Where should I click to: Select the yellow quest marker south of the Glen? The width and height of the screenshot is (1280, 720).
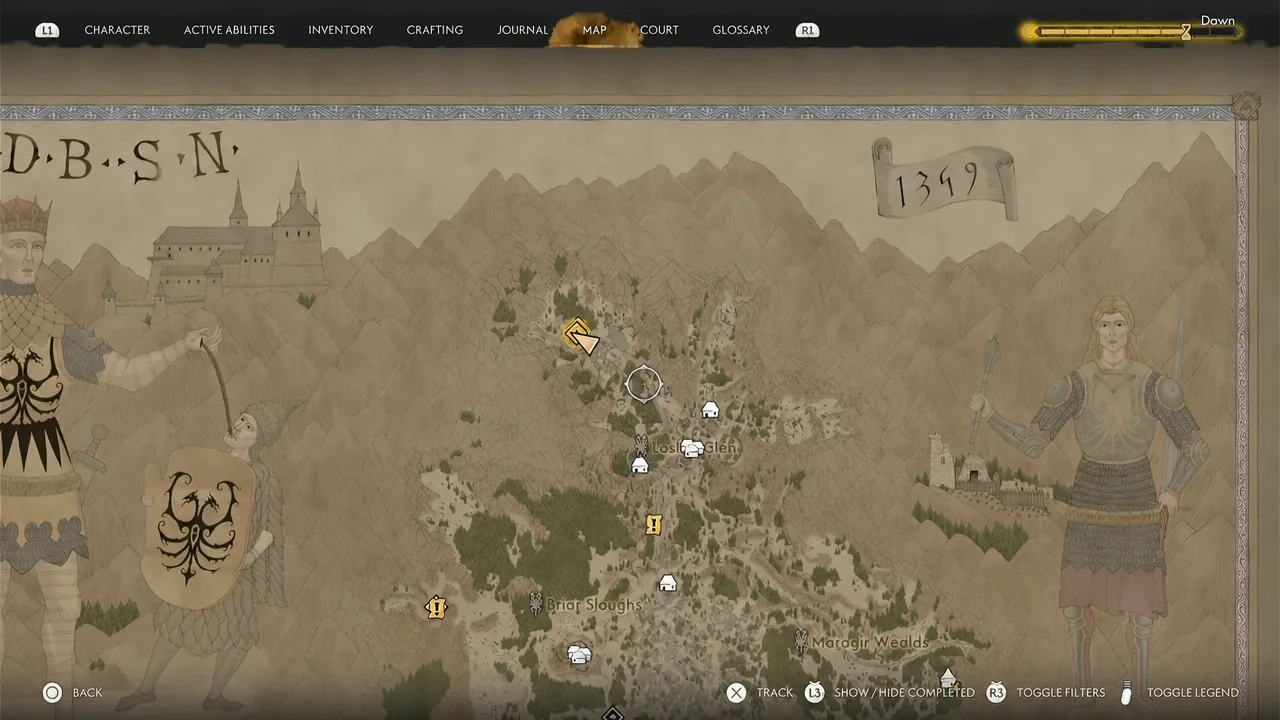tap(654, 525)
